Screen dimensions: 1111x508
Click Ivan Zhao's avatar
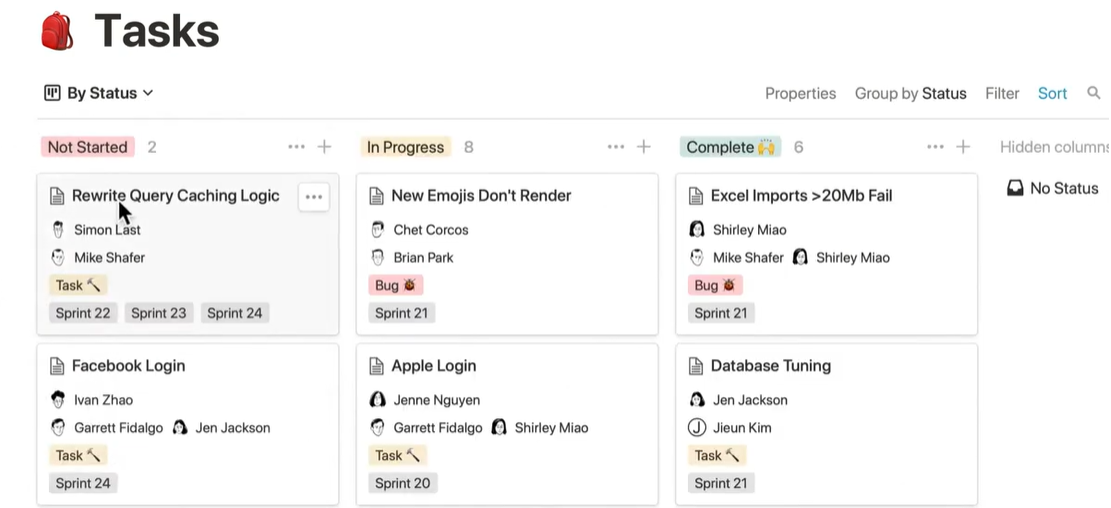pyautogui.click(x=58, y=400)
